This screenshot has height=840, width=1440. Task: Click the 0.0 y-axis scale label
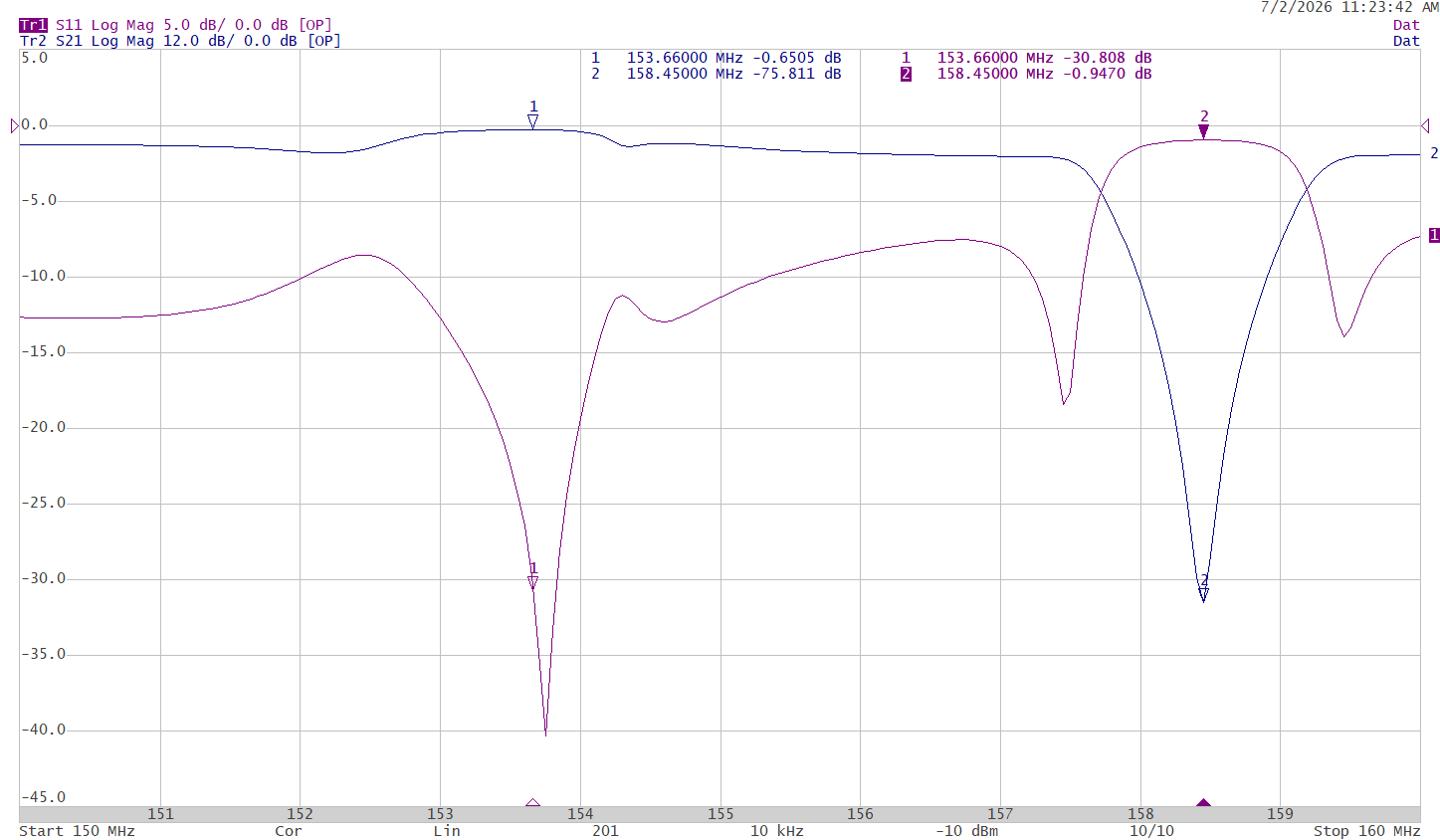pyautogui.click(x=34, y=125)
